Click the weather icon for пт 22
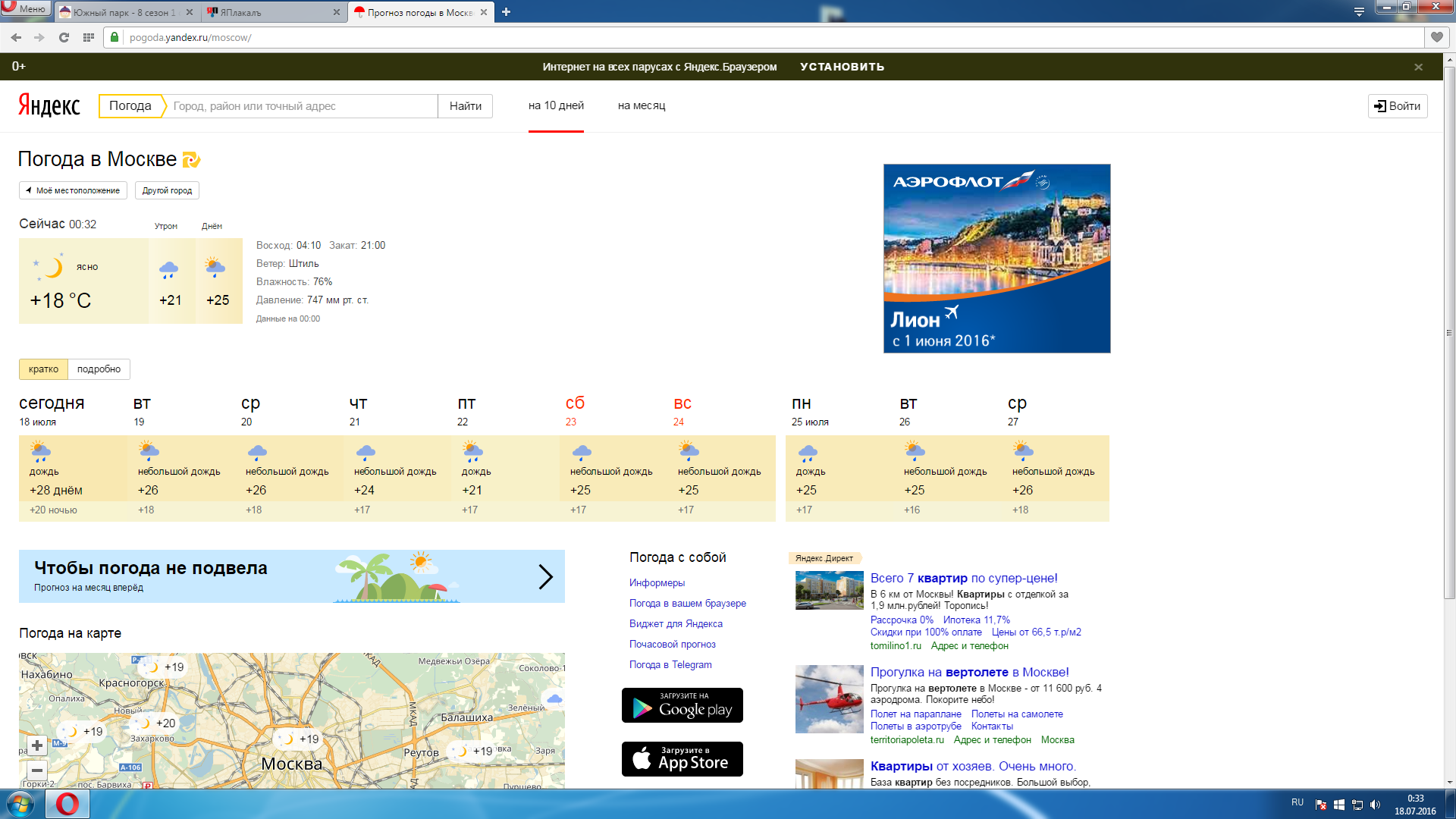 (x=472, y=451)
